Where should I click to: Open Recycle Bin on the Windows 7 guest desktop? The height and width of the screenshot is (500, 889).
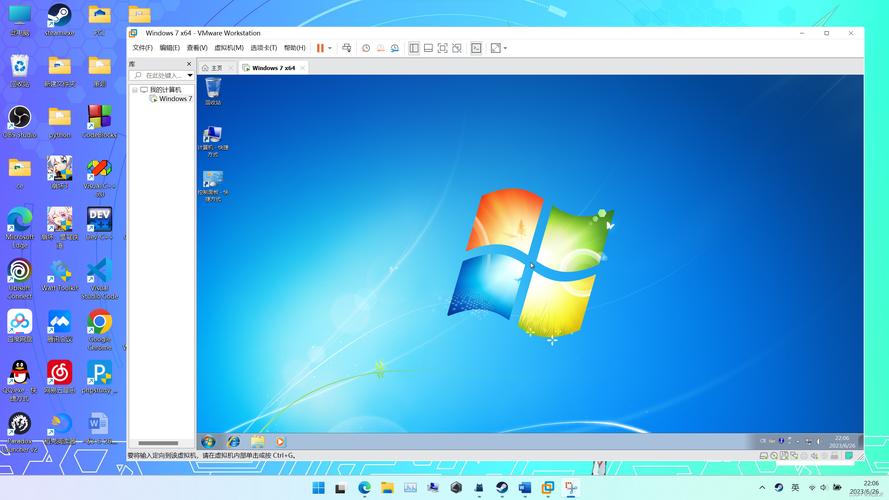(x=213, y=91)
